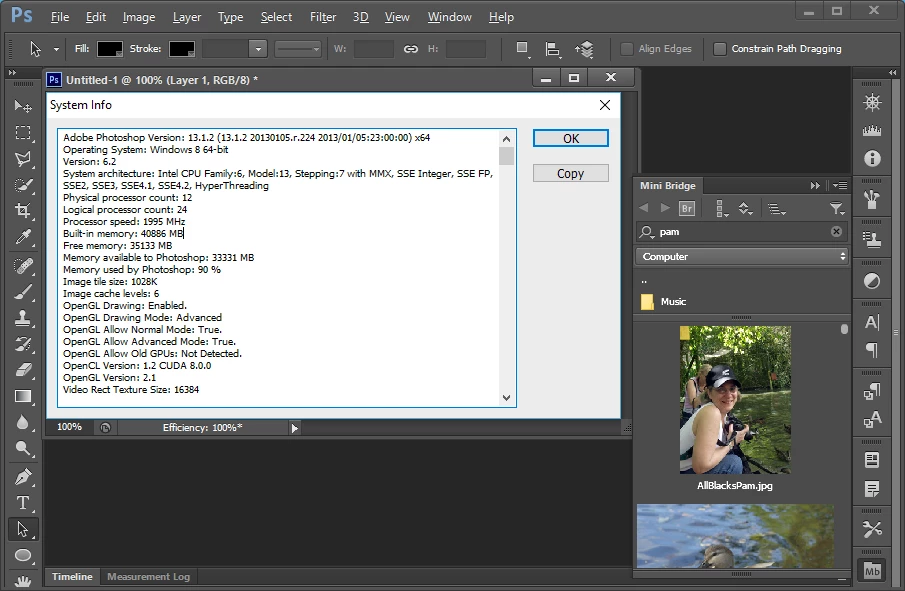Open path alignment options icon
This screenshot has width=905, height=591.
coord(552,50)
